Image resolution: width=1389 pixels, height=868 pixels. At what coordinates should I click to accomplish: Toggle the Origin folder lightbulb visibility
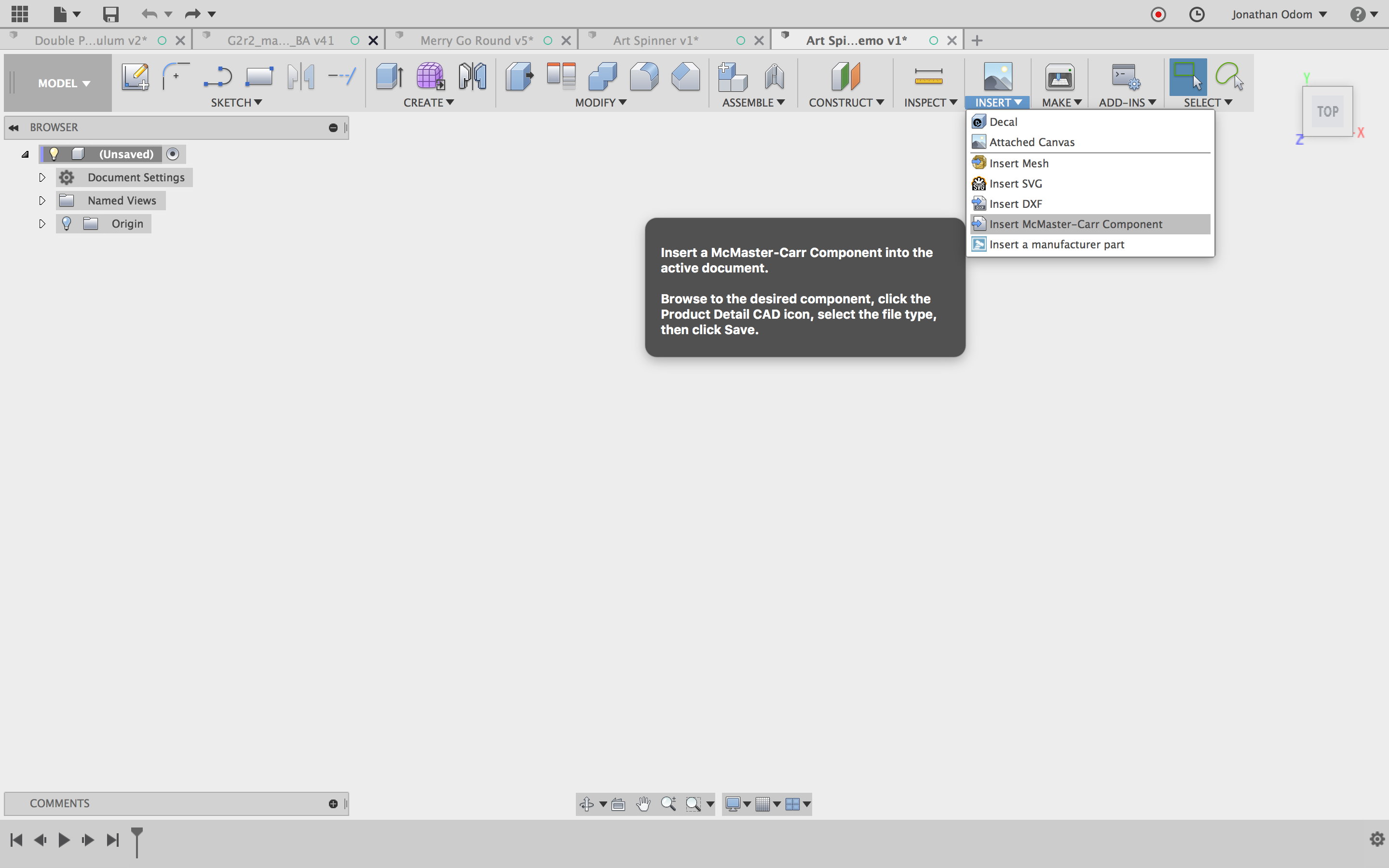click(67, 224)
